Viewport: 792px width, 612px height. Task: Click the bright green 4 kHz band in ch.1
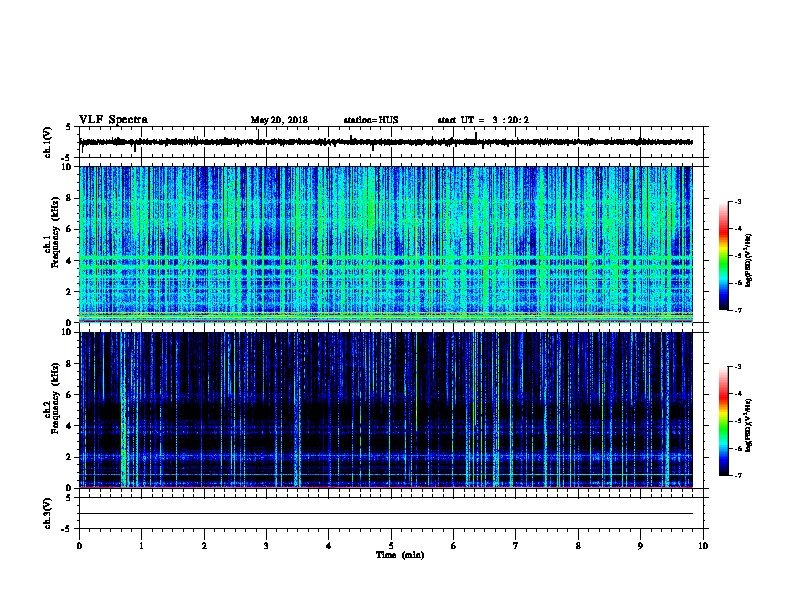coord(386,260)
